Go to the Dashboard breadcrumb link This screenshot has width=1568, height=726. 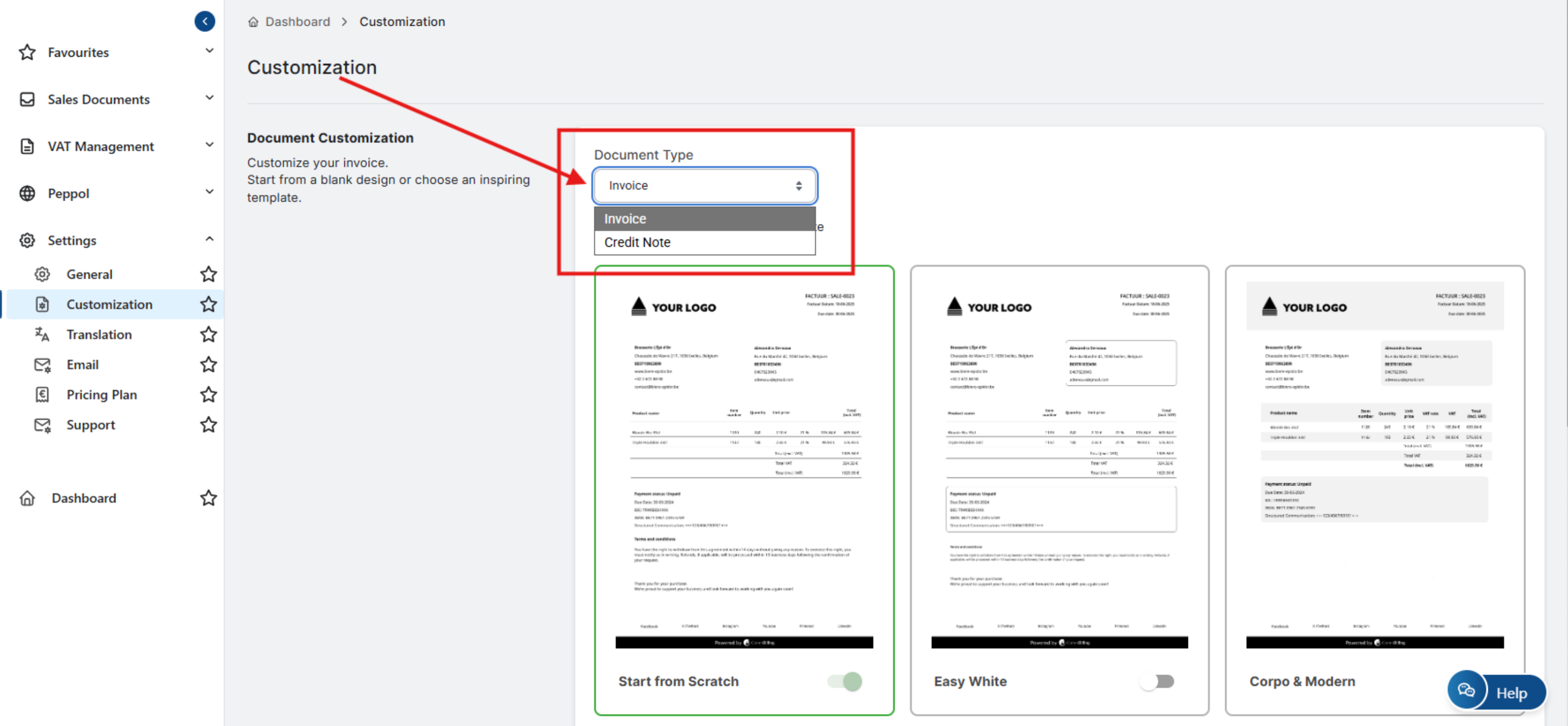click(297, 22)
